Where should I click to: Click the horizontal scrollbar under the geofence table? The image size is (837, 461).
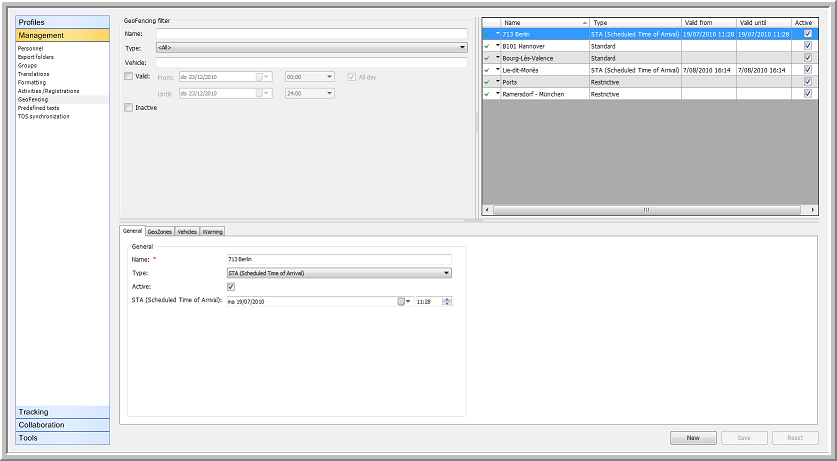[x=645, y=210]
